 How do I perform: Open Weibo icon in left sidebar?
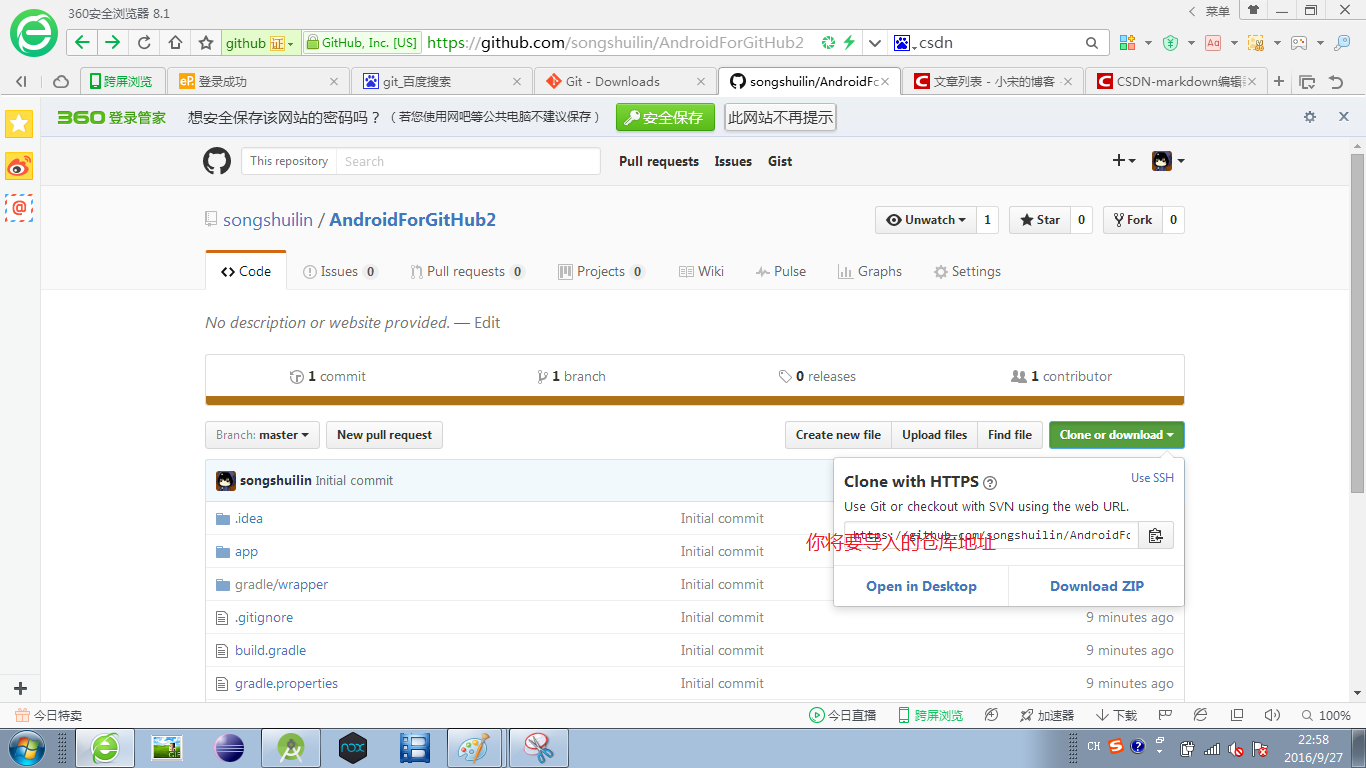(19, 166)
